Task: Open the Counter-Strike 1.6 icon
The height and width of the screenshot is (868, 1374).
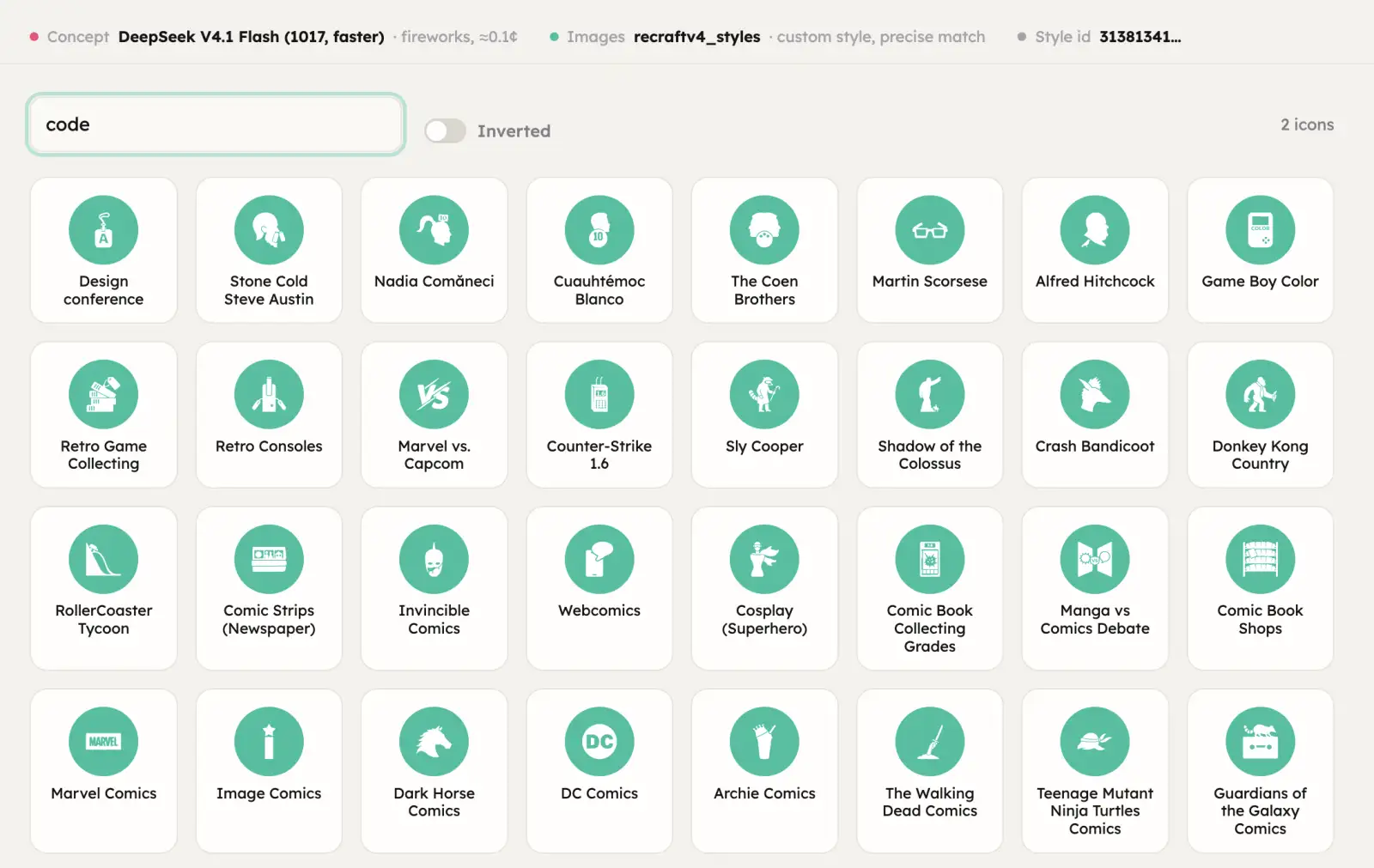Action: [599, 394]
